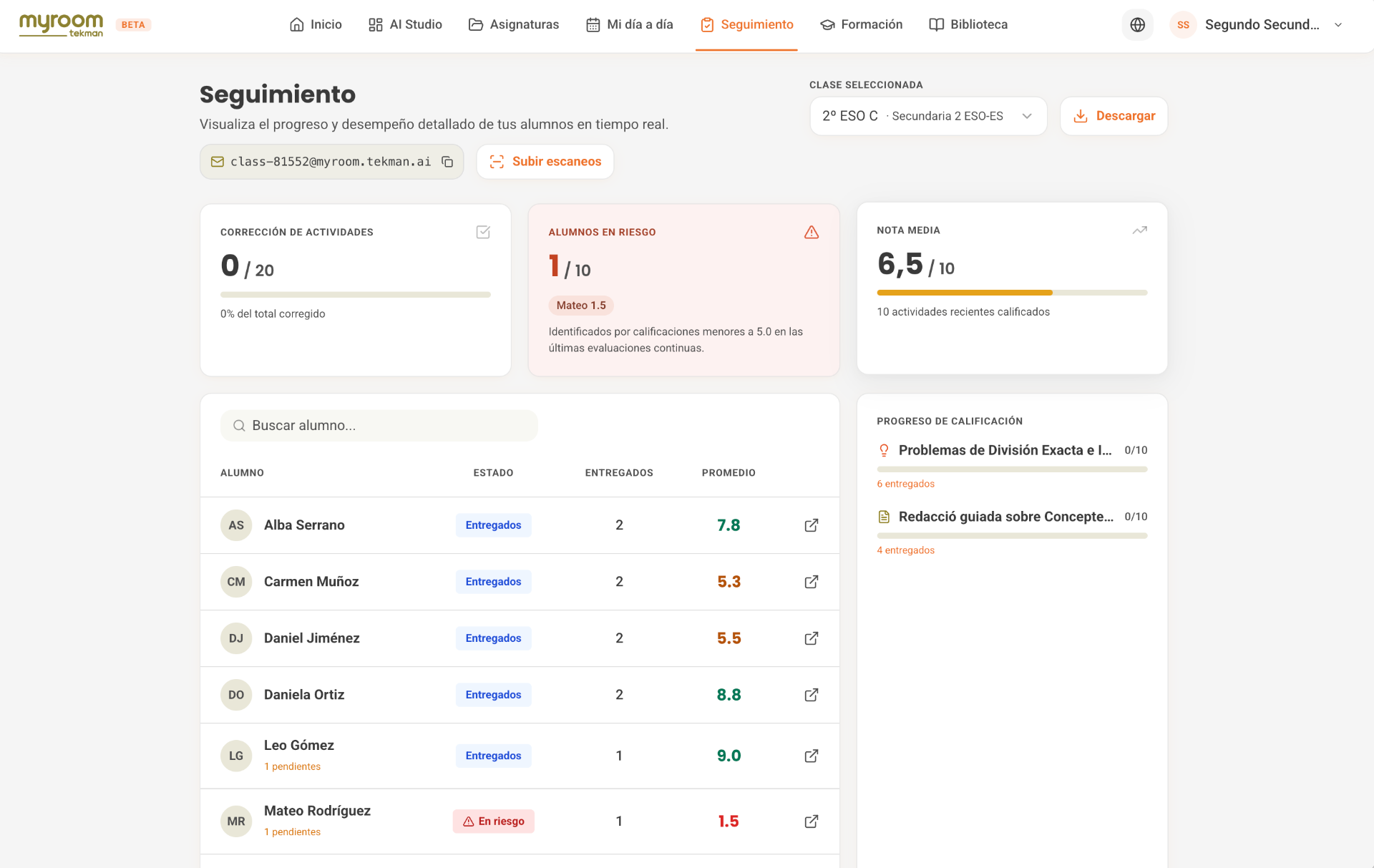Click Entregados badge for Alba Serrano
Image resolution: width=1374 pixels, height=868 pixels.
pos(493,525)
